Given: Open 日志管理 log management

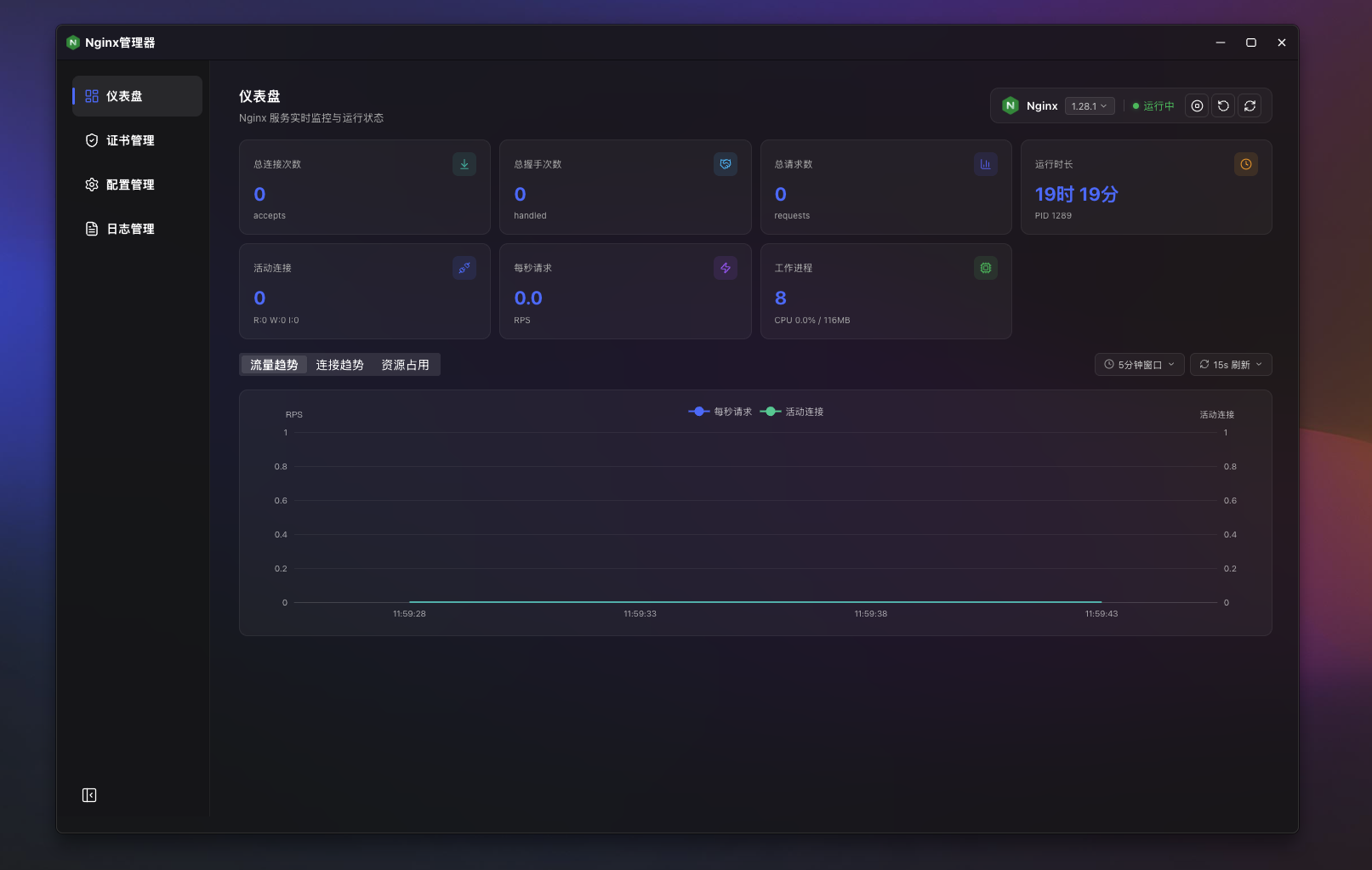Looking at the screenshot, I should click(x=137, y=229).
